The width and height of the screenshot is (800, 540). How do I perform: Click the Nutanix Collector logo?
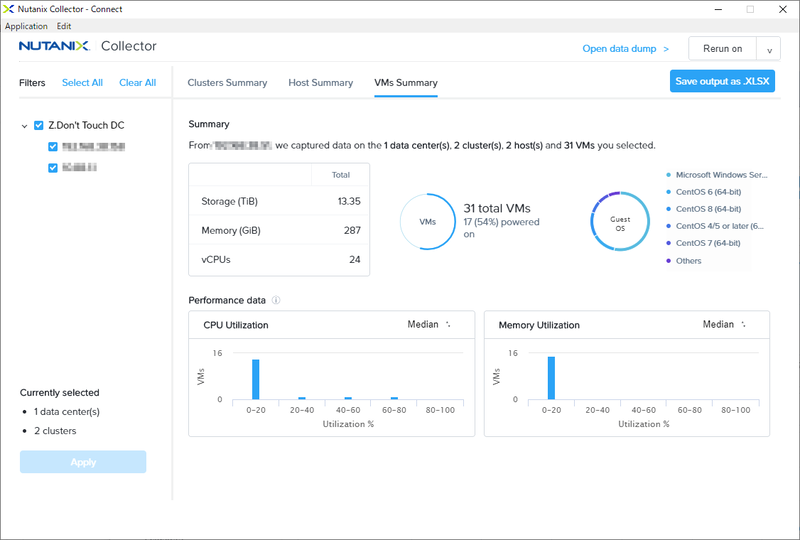pos(88,46)
